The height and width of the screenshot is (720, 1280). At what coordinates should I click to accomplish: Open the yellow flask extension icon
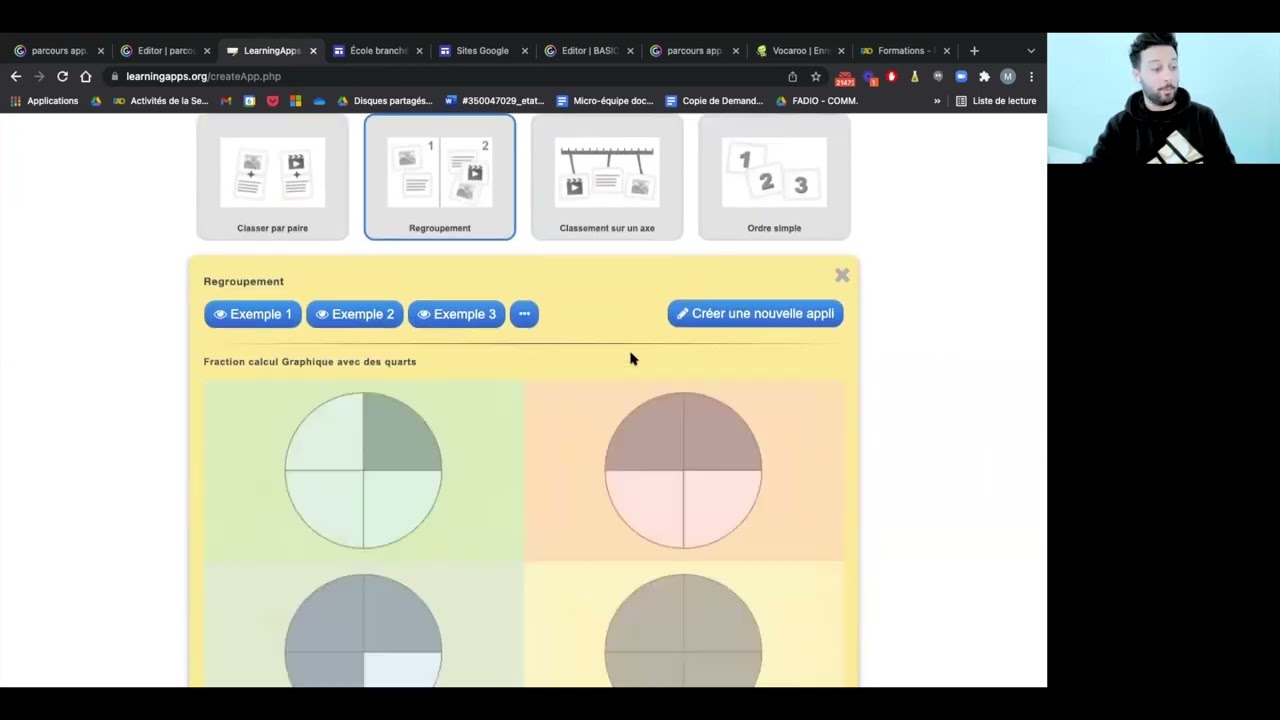click(914, 76)
